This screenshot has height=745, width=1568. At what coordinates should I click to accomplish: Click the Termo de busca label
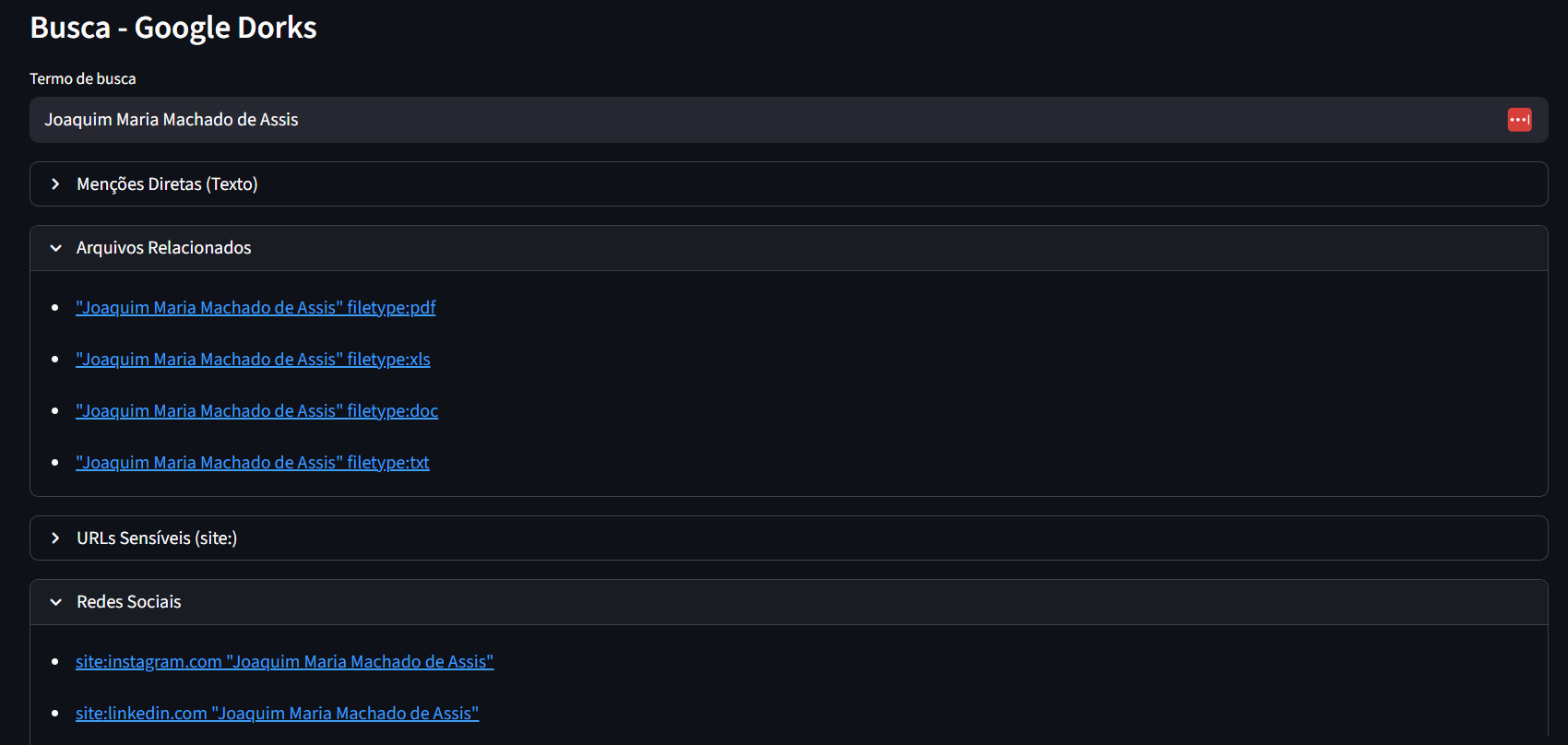[83, 79]
